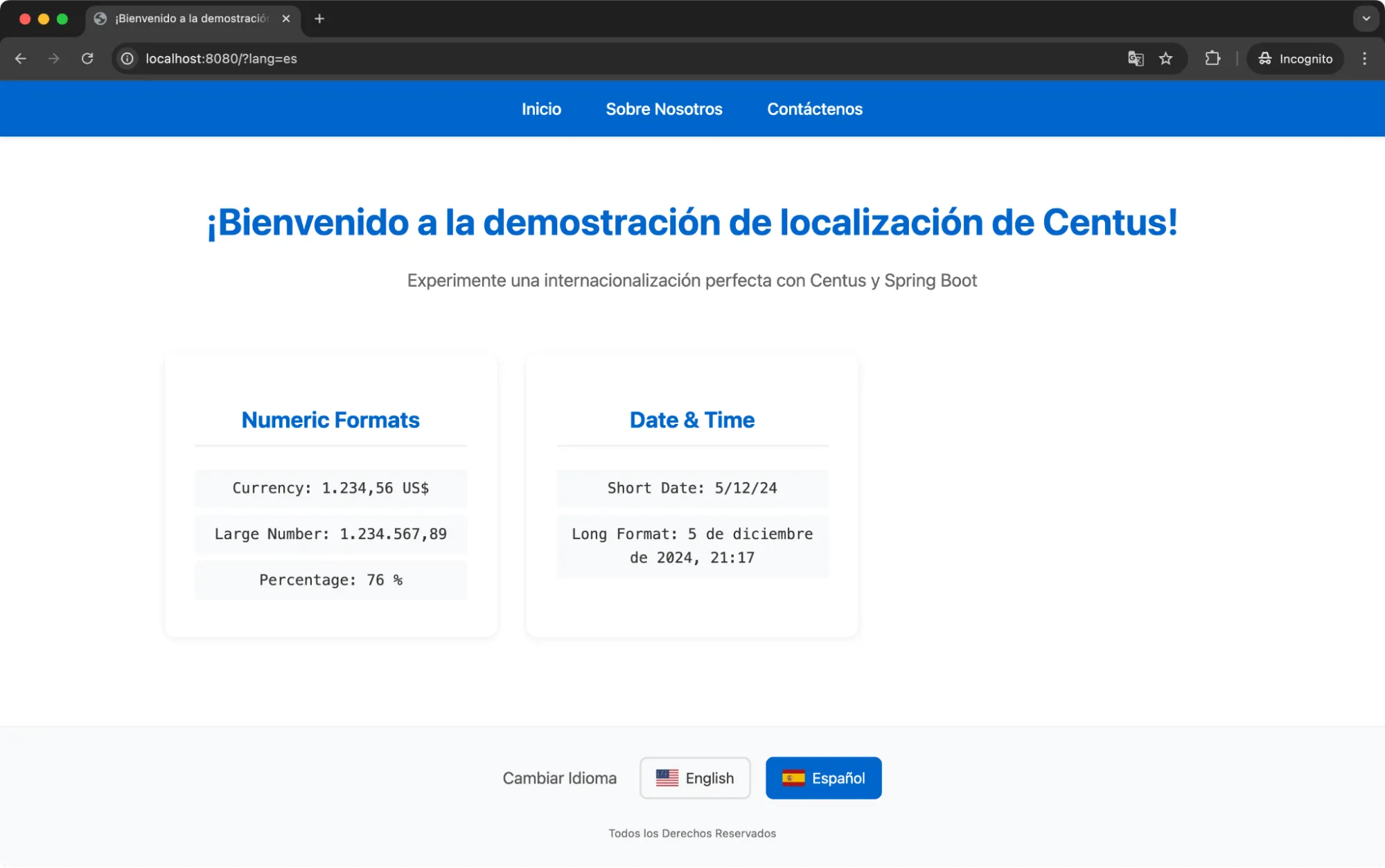Click the US flag on the English button
The height and width of the screenshot is (868, 1385).
click(x=667, y=777)
